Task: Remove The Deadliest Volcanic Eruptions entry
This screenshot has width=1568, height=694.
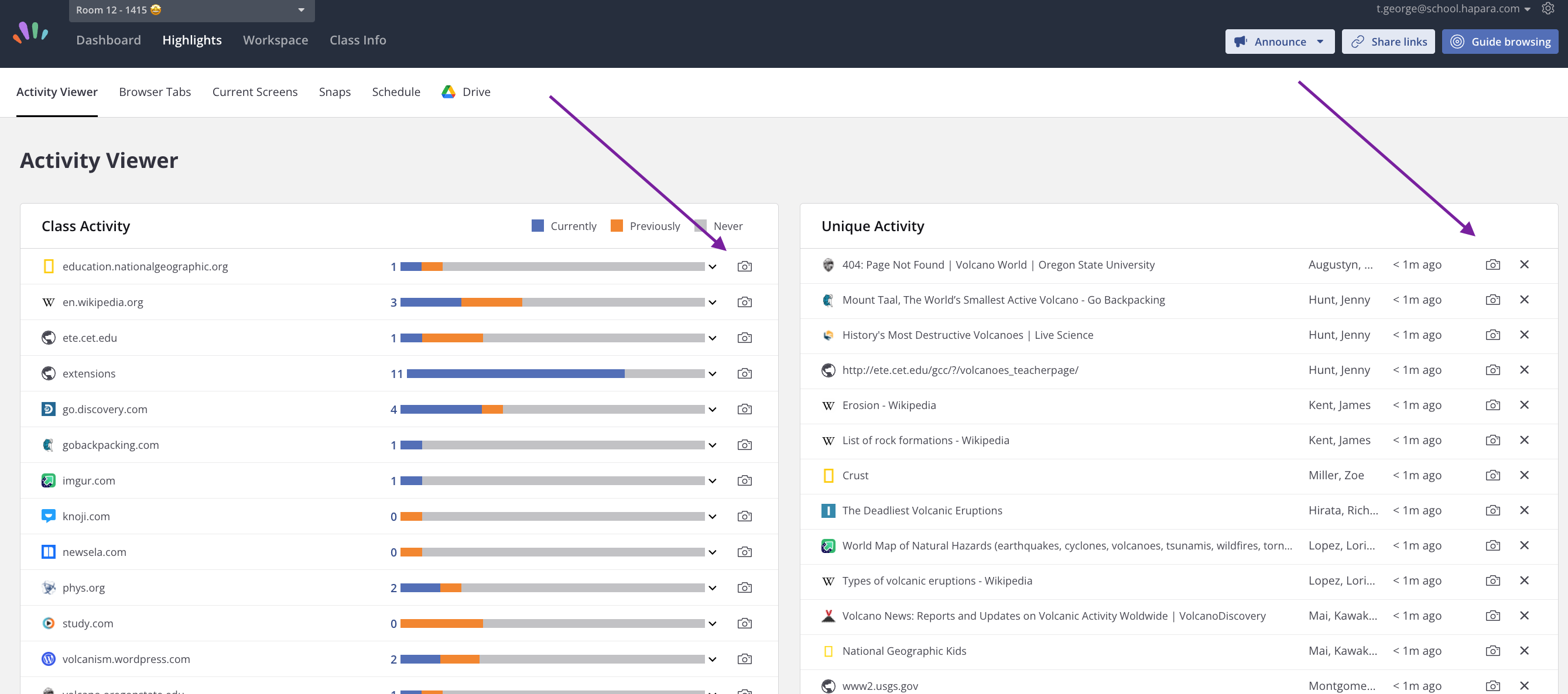Action: click(x=1524, y=510)
